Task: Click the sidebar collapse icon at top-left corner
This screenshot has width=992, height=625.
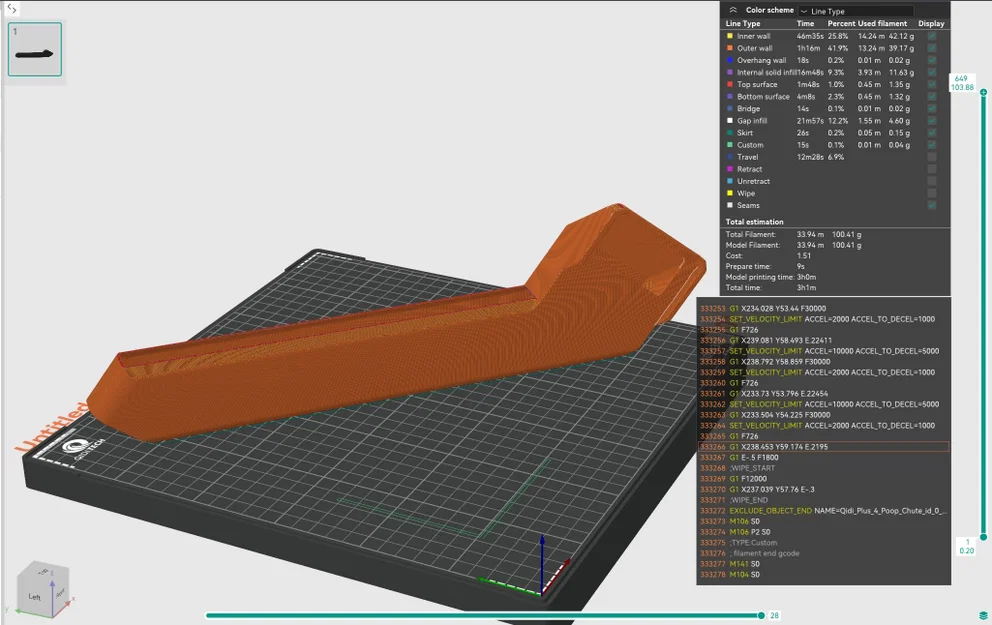Action: tap(11, 9)
